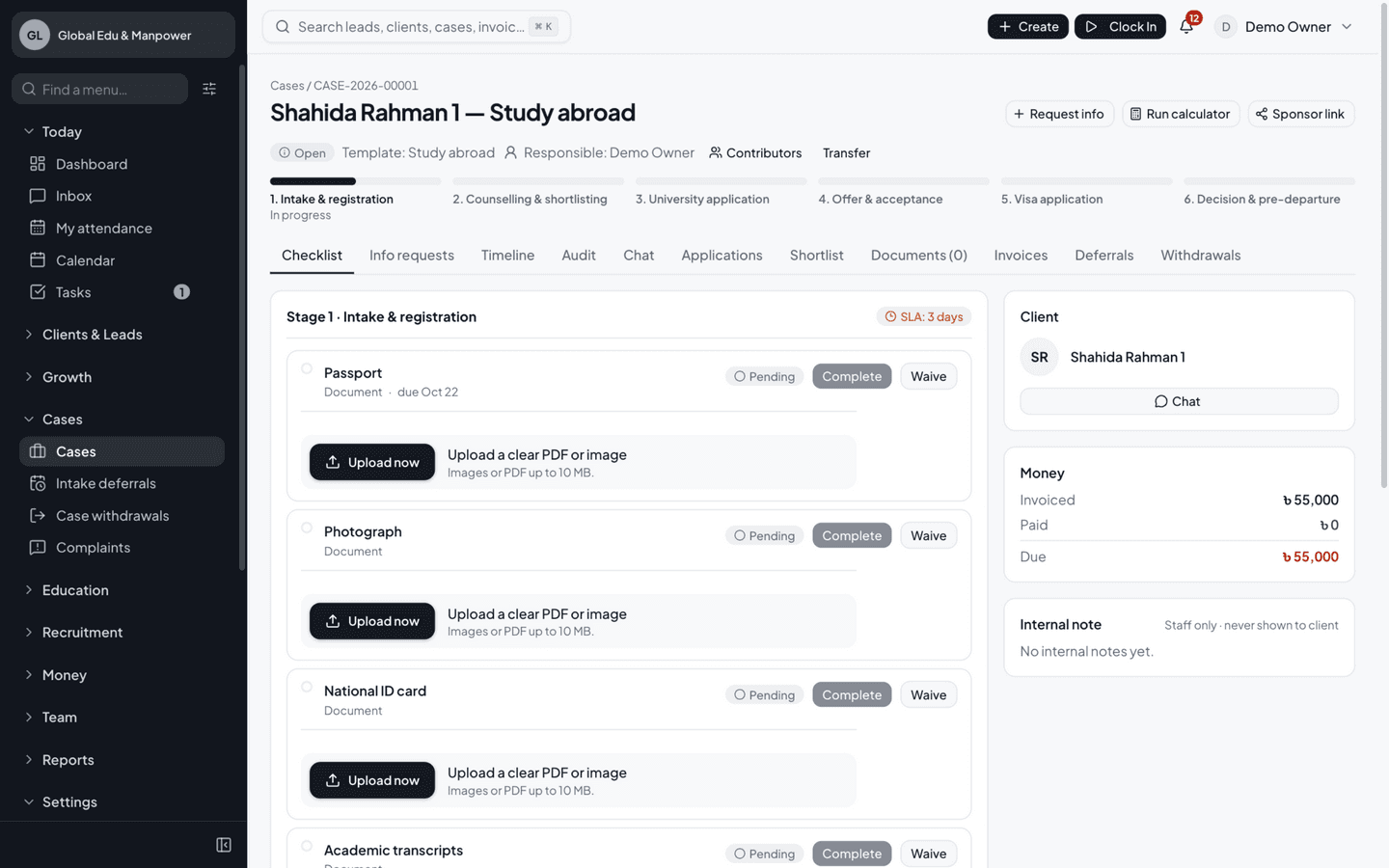
Task: Click the Cases breadcrumb link
Action: [x=286, y=85]
